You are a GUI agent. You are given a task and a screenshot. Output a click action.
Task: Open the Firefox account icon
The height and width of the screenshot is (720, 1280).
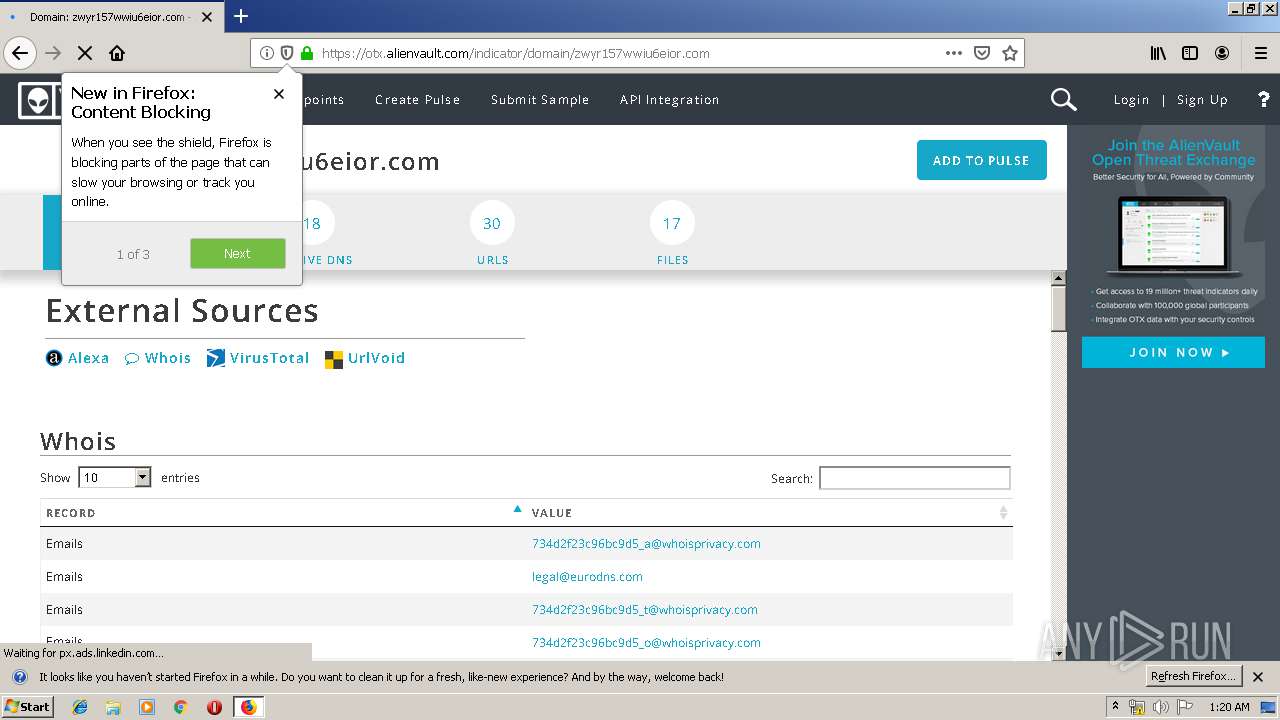click(1222, 53)
